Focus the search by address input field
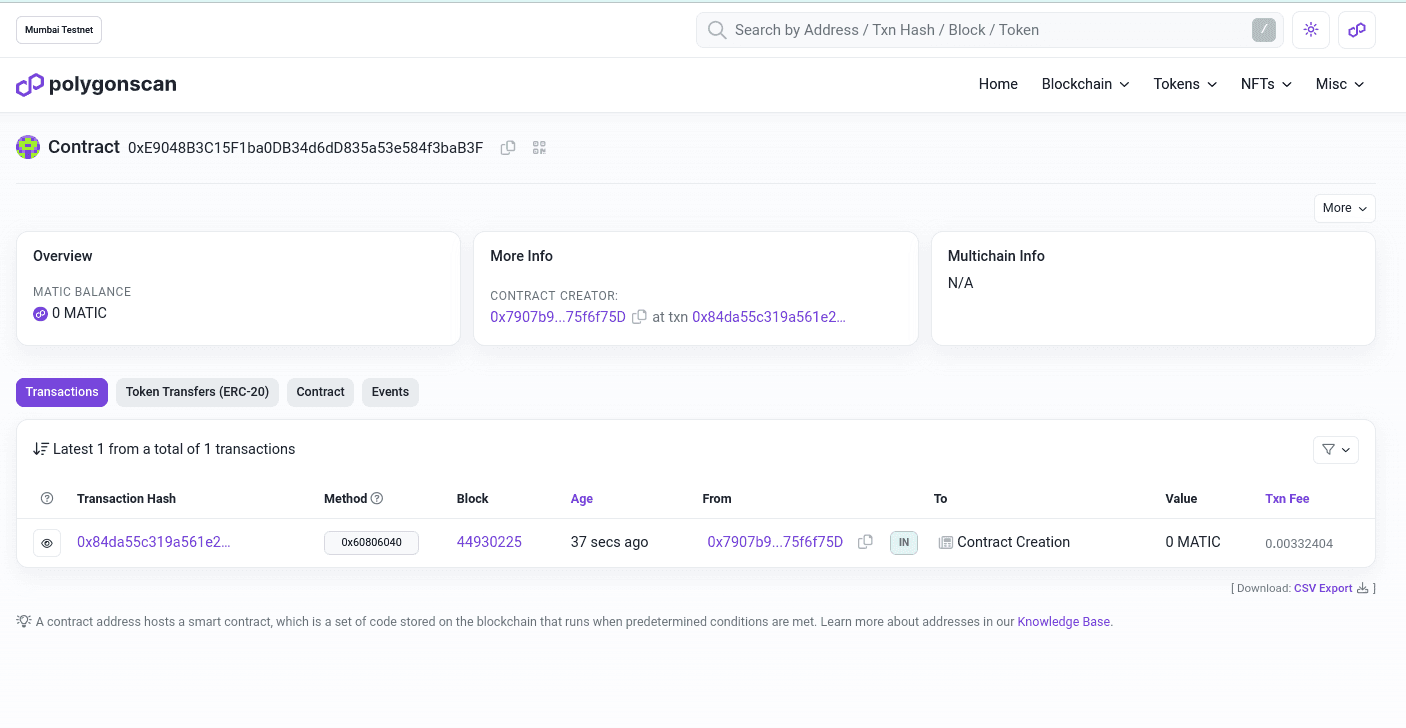1406x728 pixels. pos(990,30)
